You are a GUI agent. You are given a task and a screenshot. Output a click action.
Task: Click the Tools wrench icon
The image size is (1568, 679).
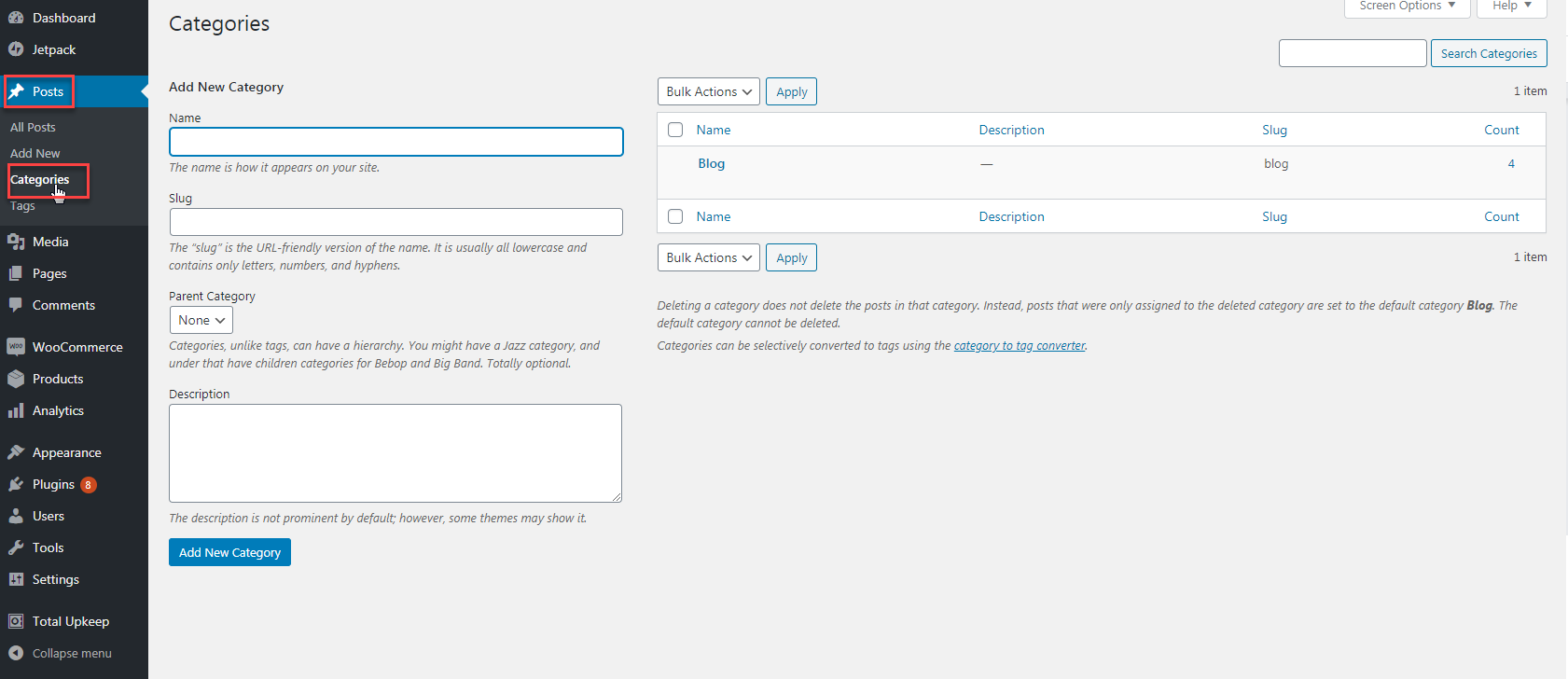click(16, 547)
